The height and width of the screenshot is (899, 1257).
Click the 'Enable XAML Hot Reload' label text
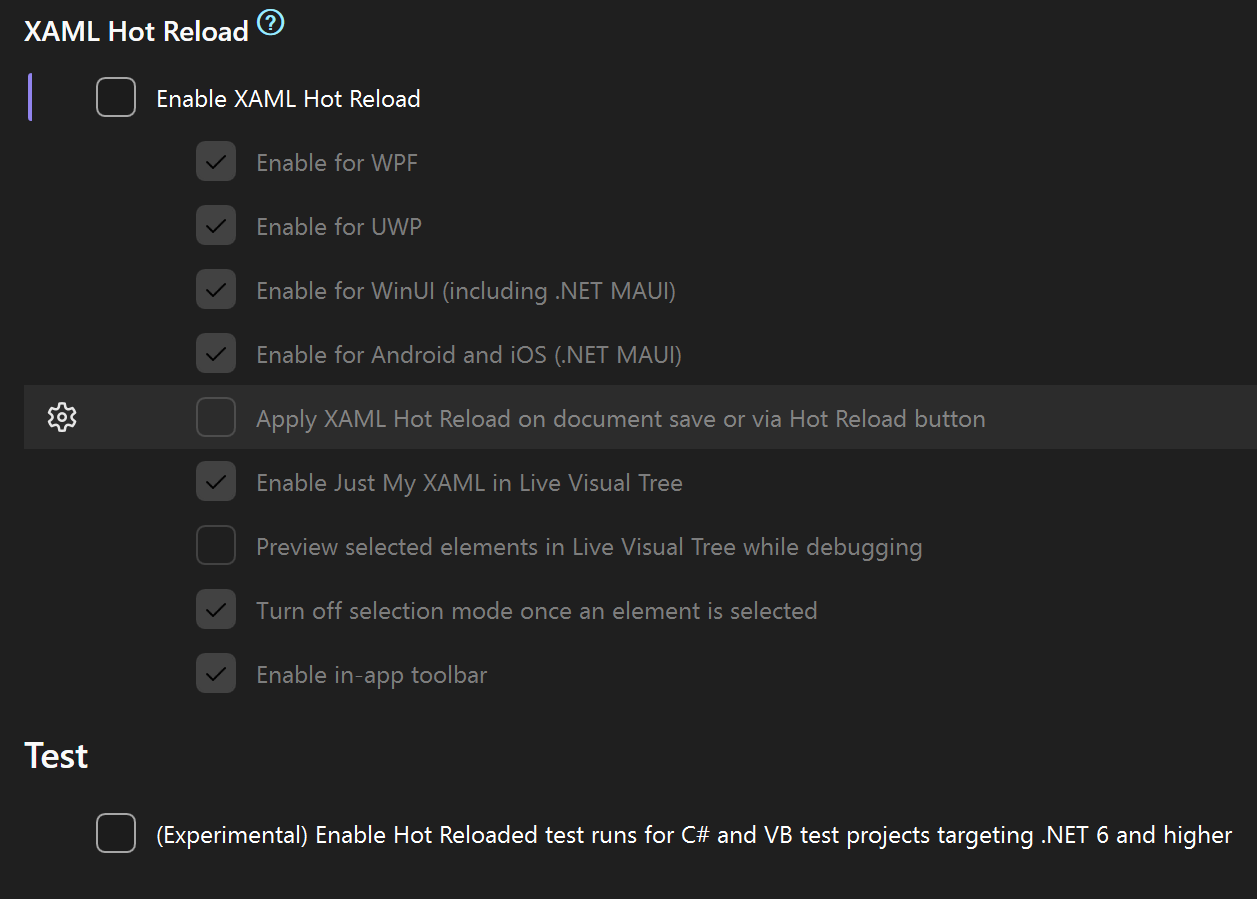pos(288,99)
